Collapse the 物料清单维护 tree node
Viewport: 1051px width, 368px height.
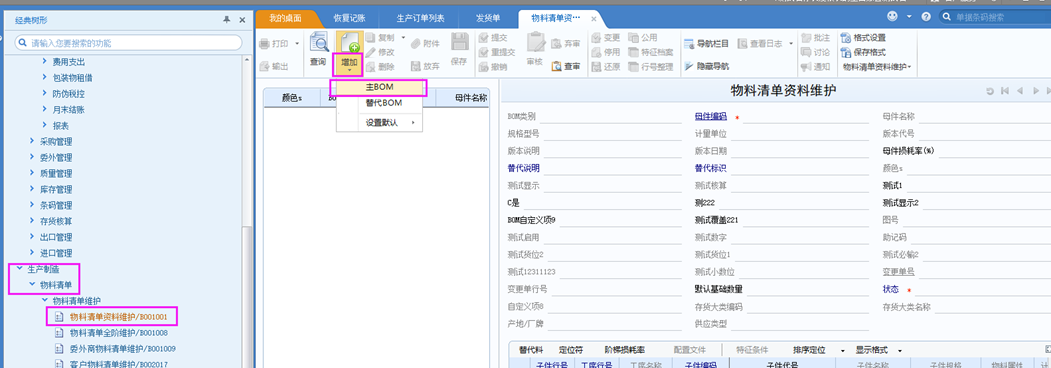45,300
